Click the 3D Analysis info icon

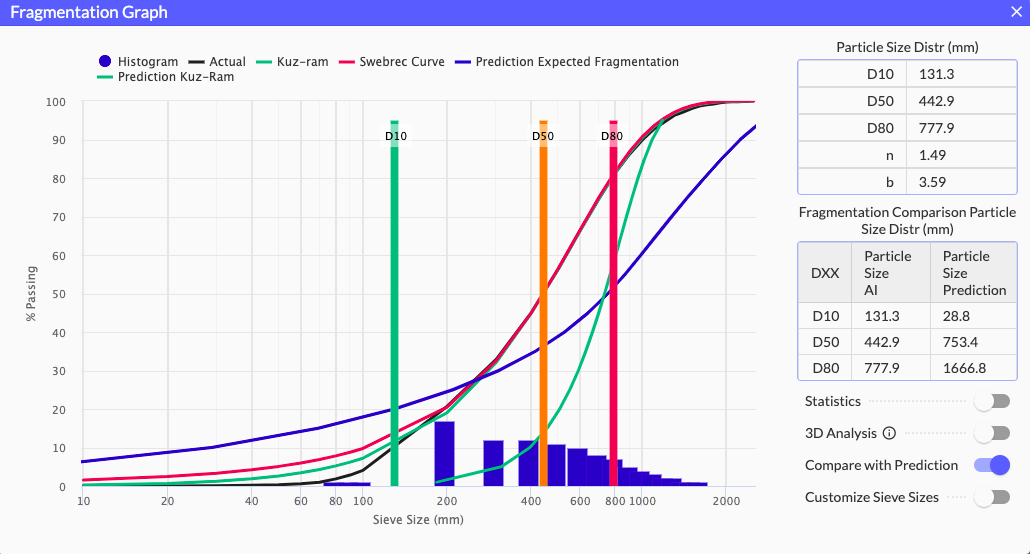point(889,434)
